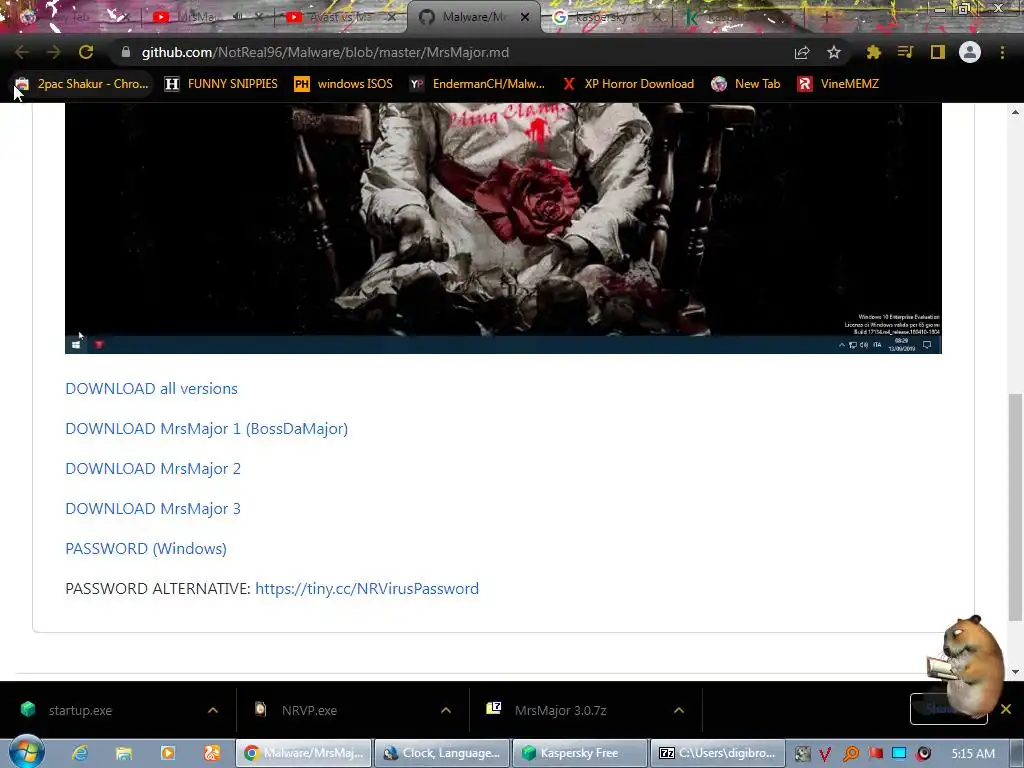Go forward using the browser forward arrow
Viewport: 1024px width, 768px height.
point(54,52)
